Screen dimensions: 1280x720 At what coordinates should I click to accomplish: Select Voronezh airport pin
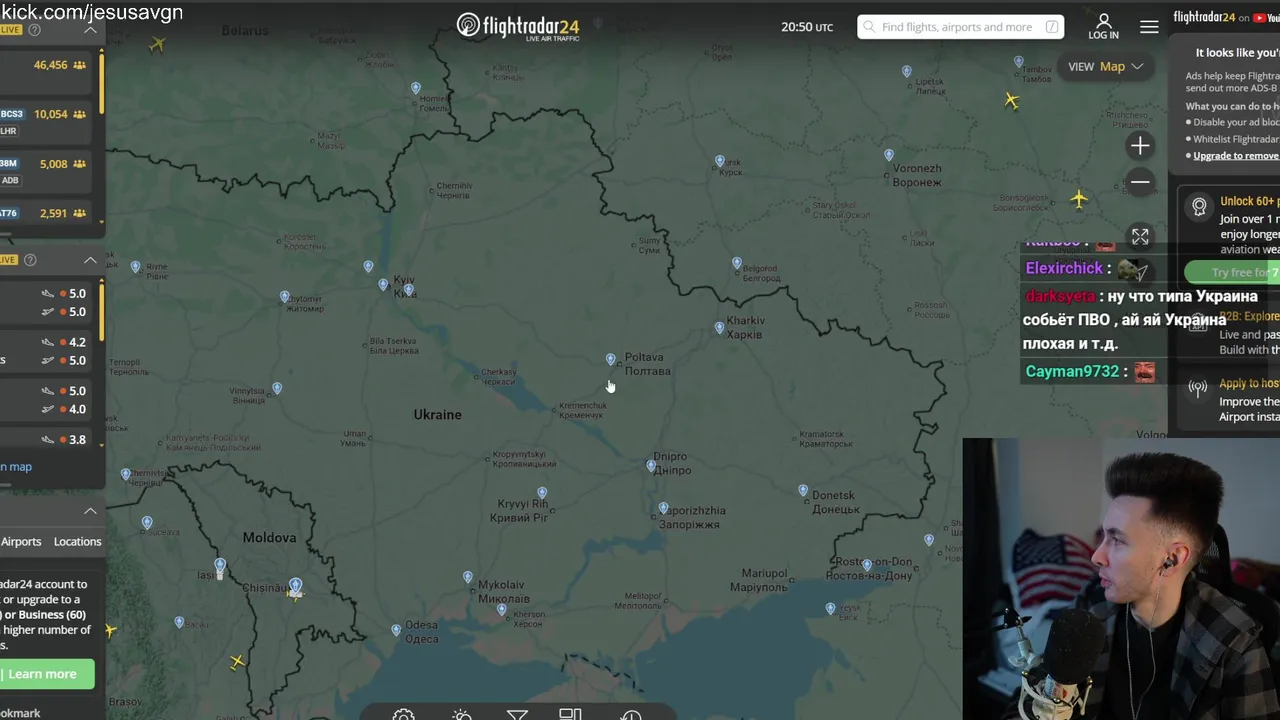889,155
